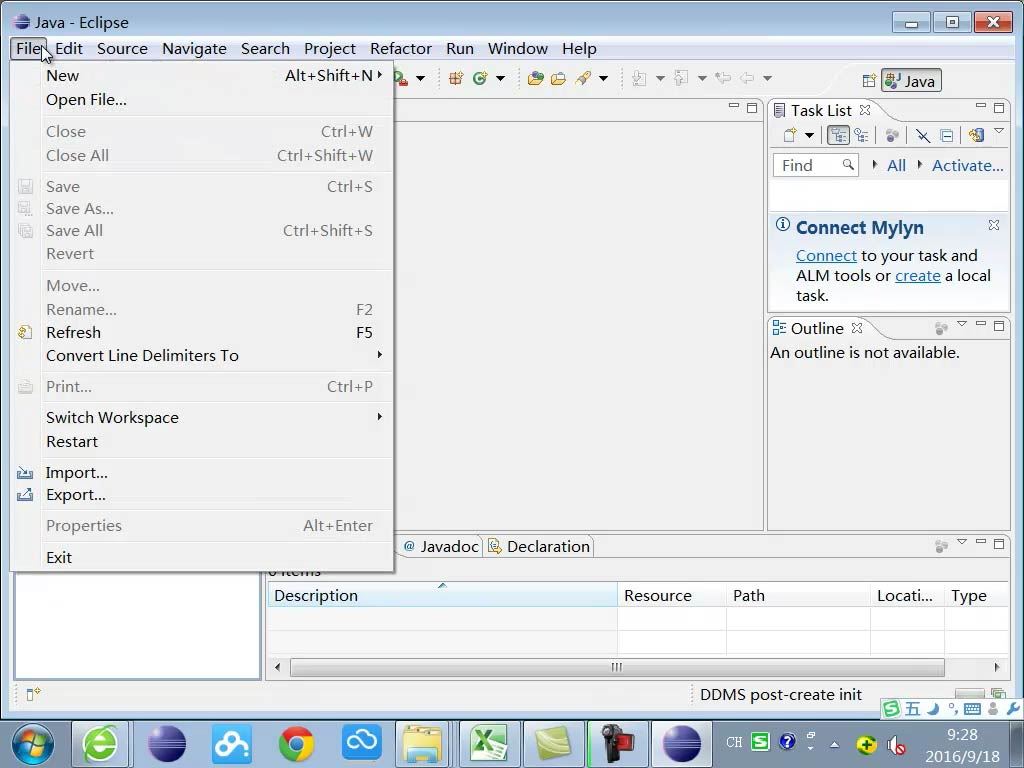This screenshot has height=768, width=1024.
Task: Click the Next Annotation toolbar icon
Action: [639, 78]
